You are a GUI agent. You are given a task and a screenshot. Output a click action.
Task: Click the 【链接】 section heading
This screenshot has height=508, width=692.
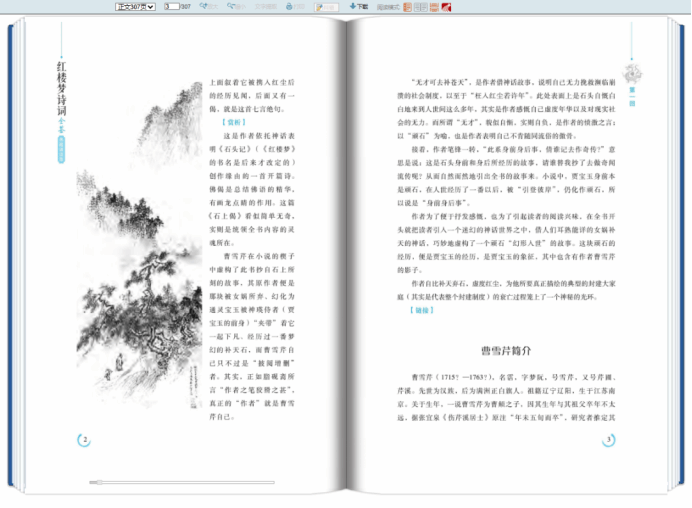point(422,310)
